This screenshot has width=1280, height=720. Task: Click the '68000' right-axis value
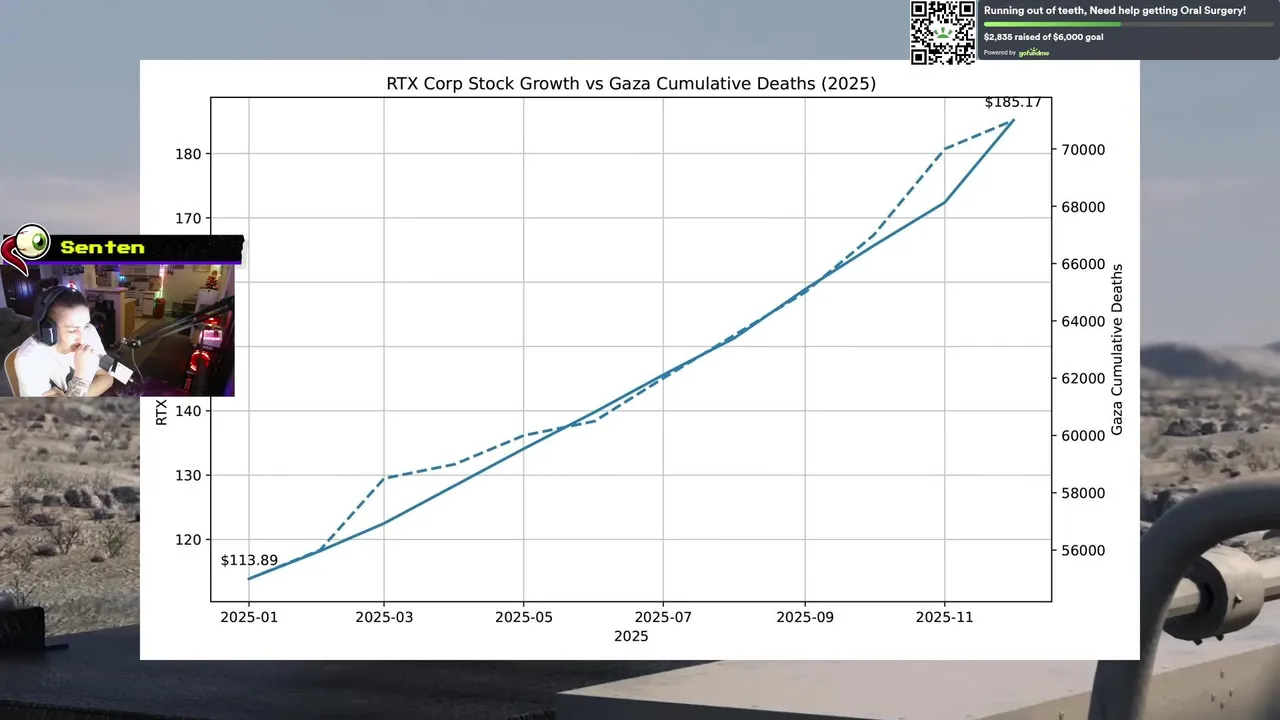pos(1083,207)
